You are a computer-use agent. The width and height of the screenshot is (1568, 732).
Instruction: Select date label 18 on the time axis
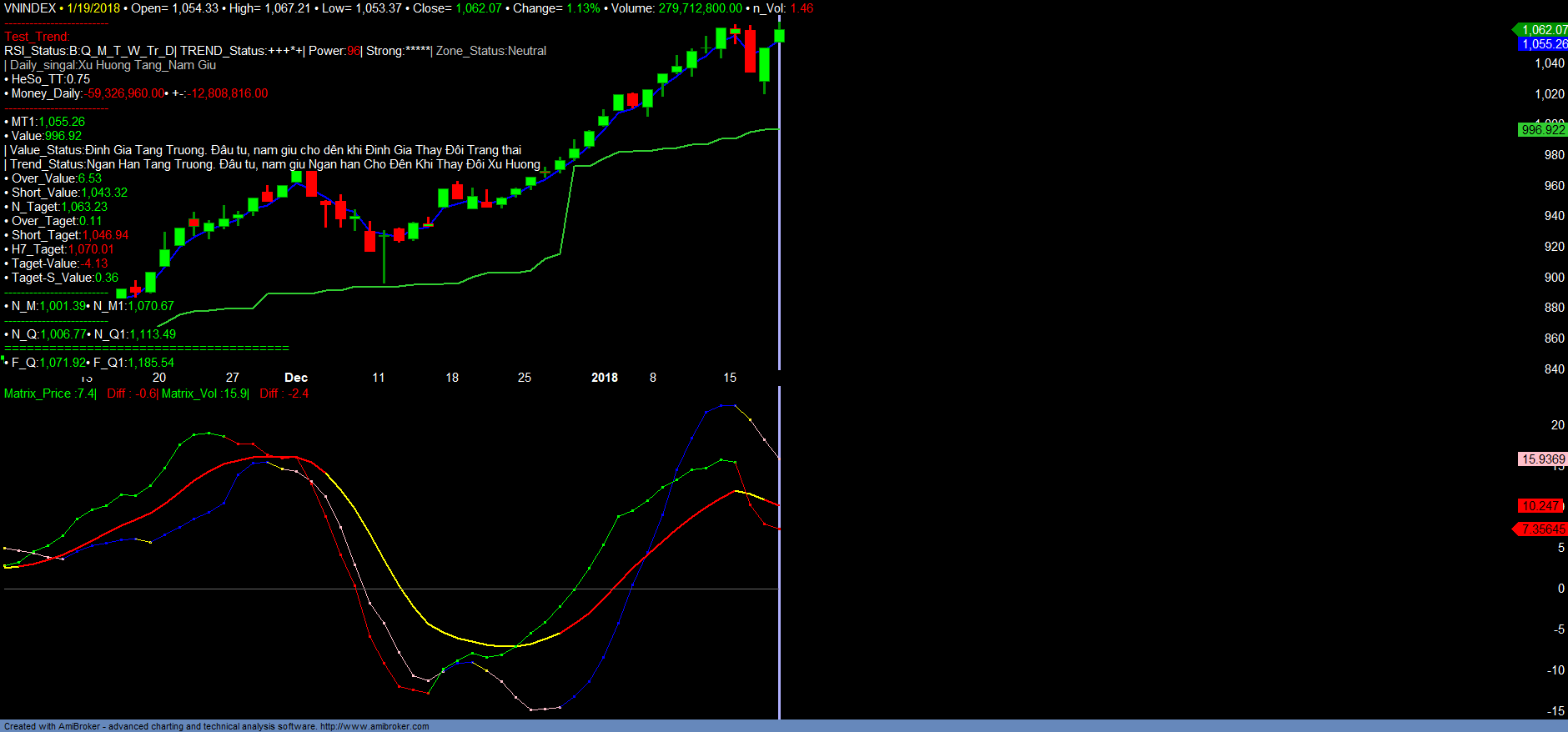pos(452,378)
